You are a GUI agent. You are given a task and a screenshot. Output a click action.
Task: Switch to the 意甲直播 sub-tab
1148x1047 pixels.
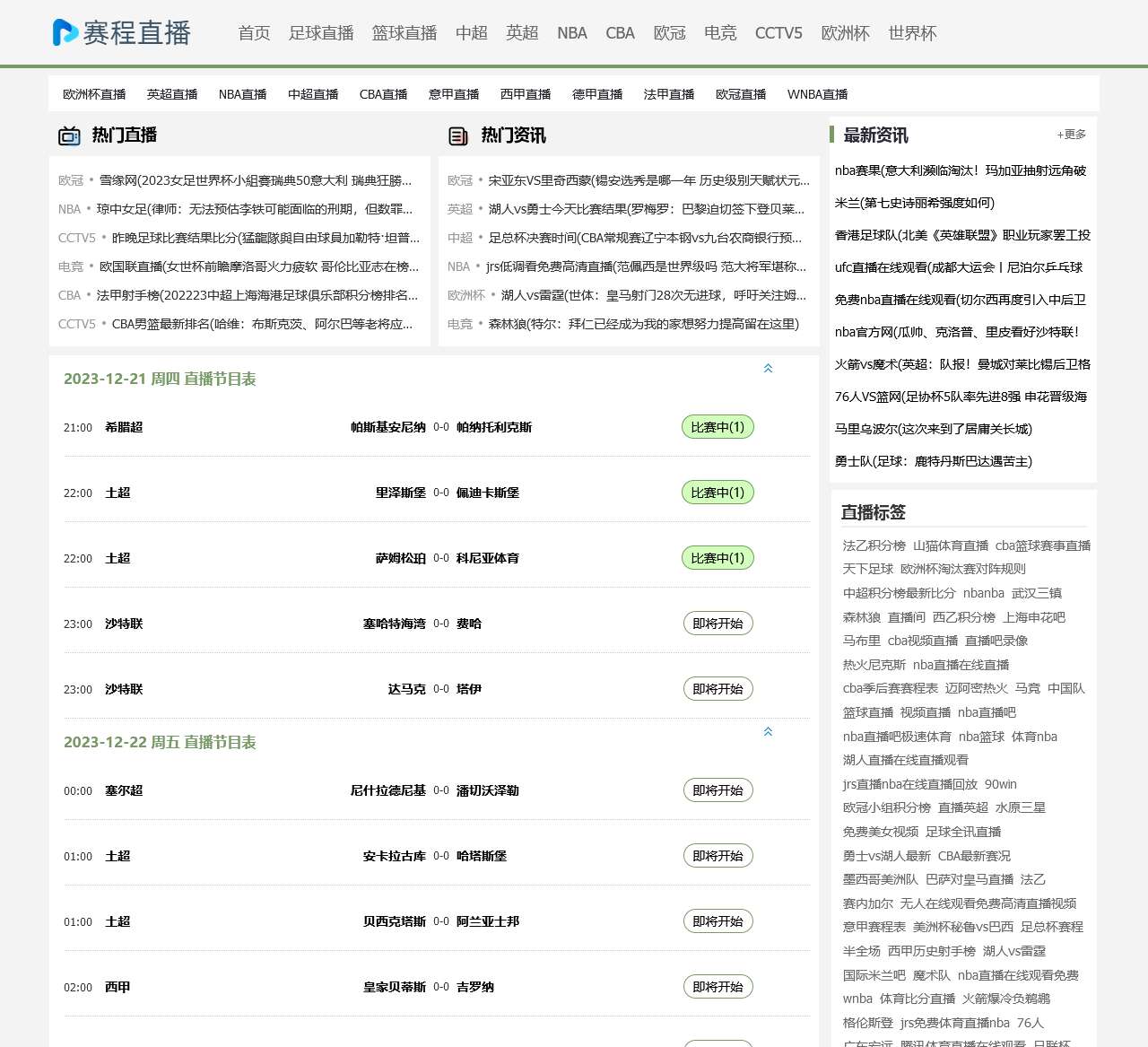[454, 94]
